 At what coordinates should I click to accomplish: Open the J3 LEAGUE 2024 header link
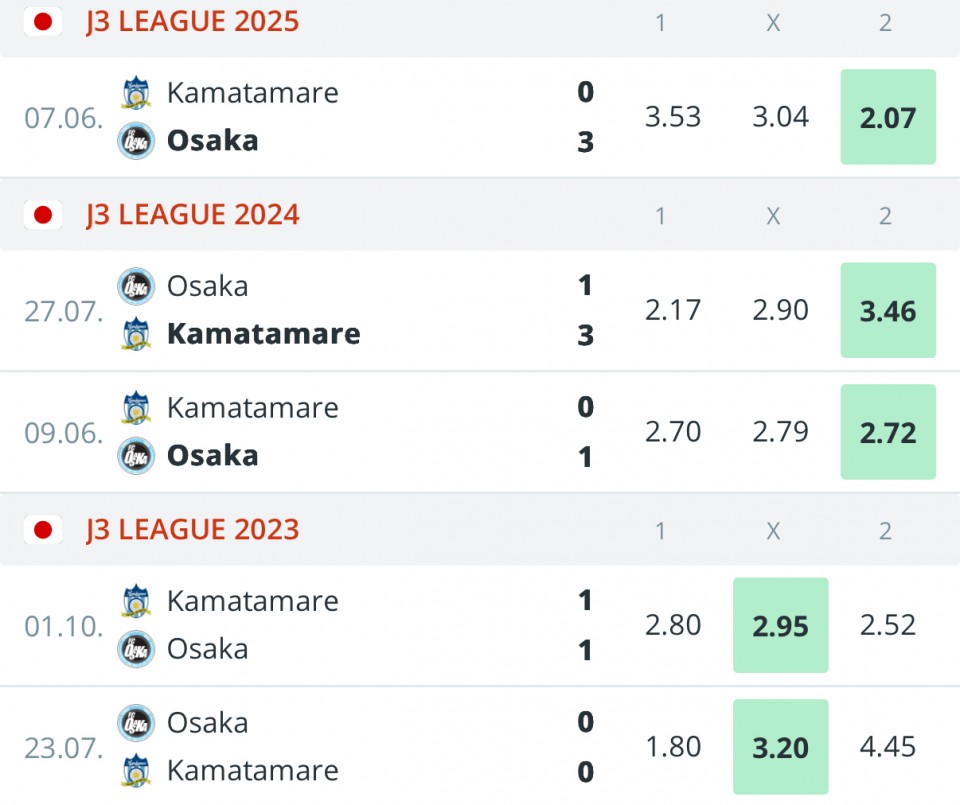(x=192, y=215)
